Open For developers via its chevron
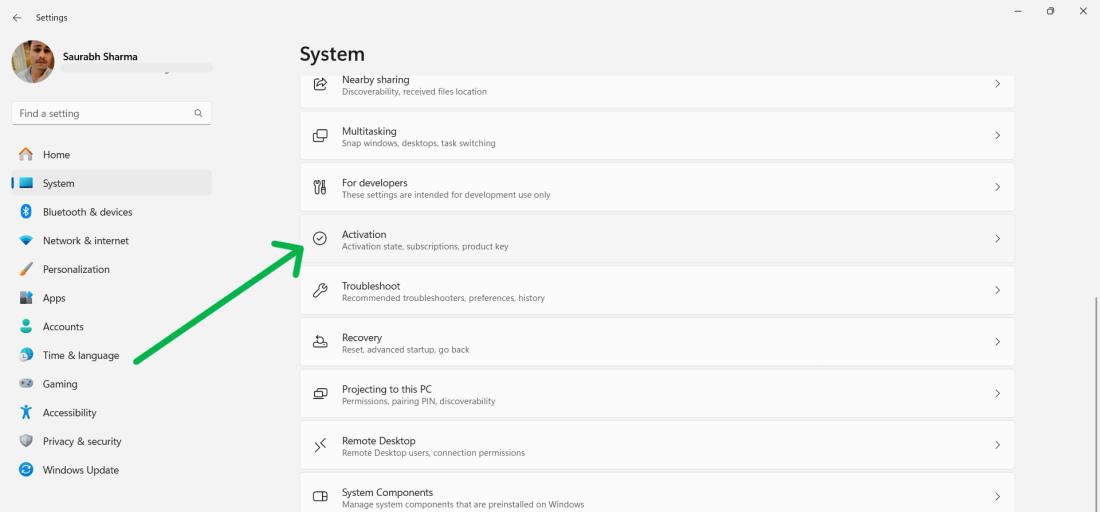This screenshot has height=512, width=1100. 997,187
